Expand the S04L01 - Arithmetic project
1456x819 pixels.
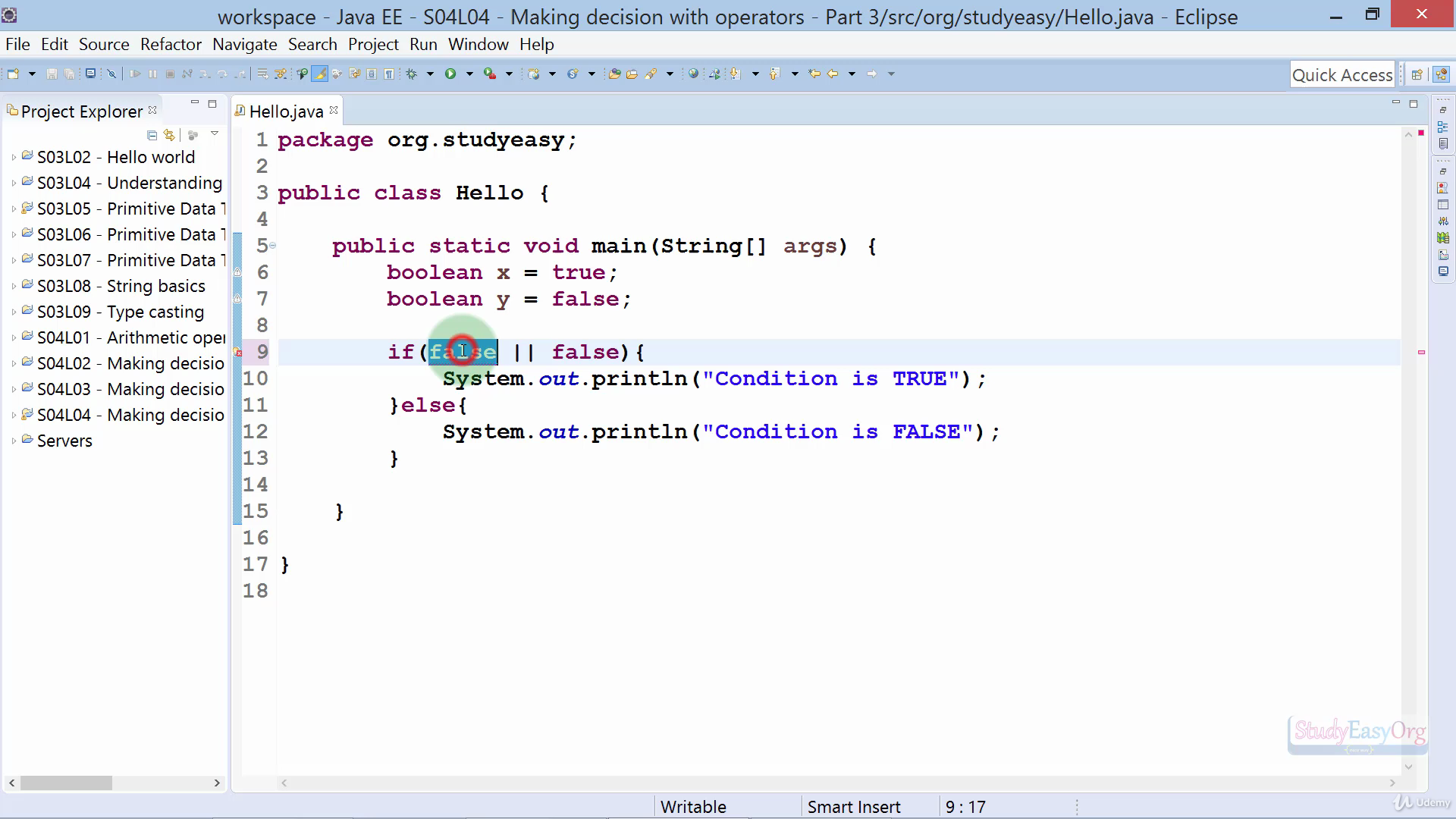click(x=14, y=338)
